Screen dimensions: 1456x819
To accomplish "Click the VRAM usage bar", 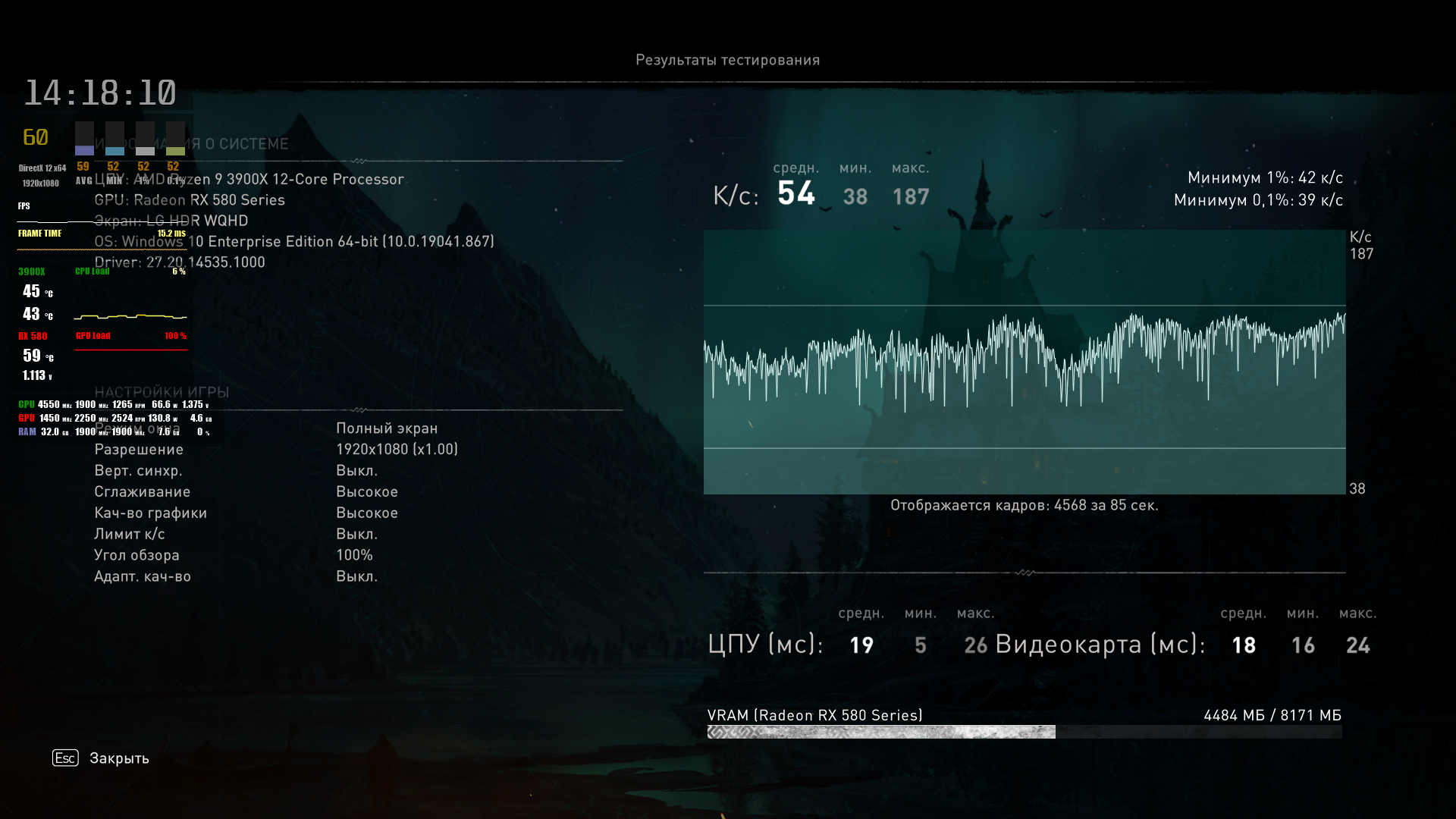I will point(1024,732).
